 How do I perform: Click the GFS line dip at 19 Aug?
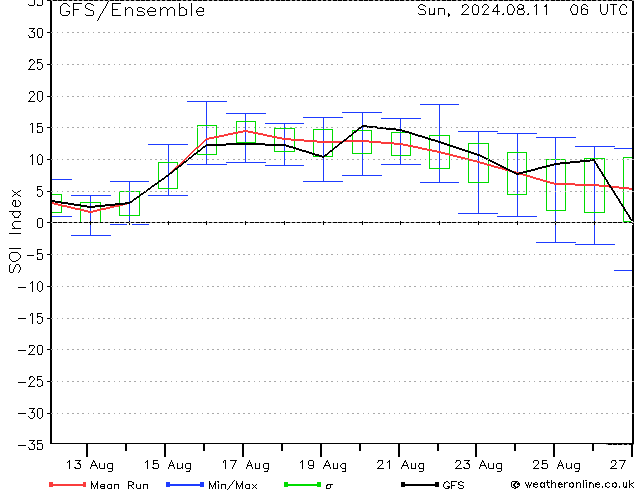(323, 157)
